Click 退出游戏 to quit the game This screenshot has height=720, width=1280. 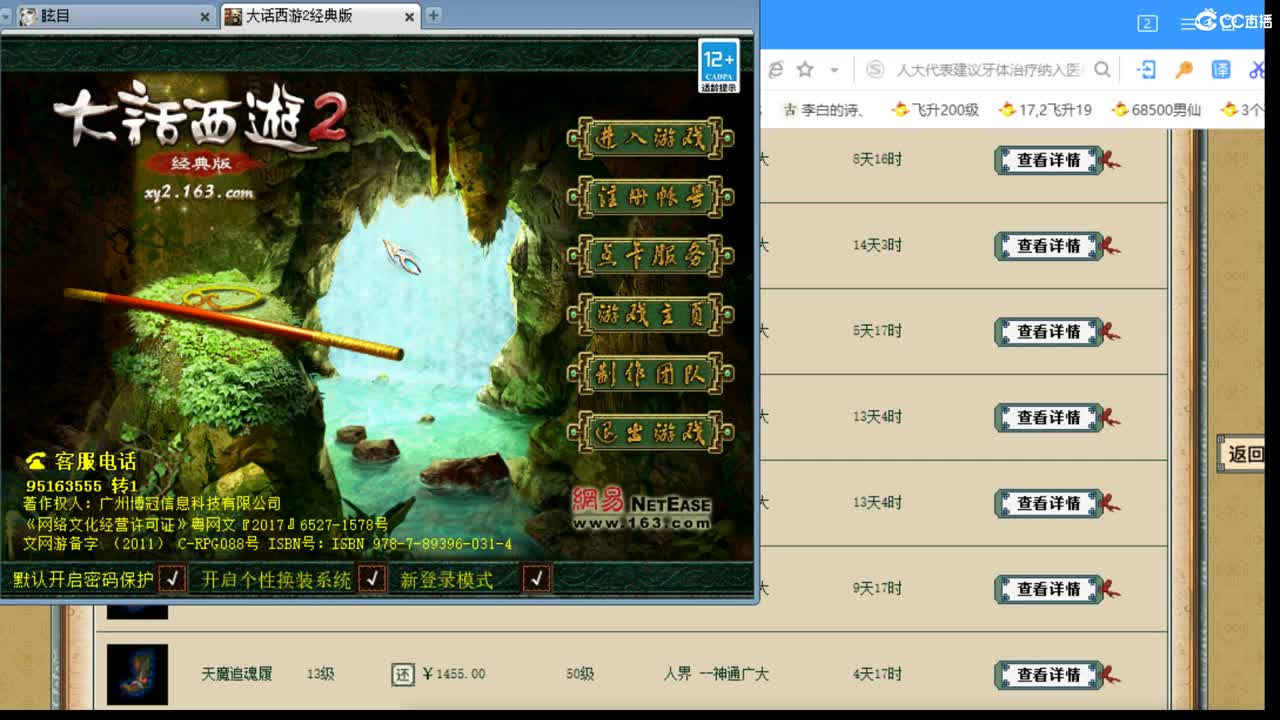(650, 433)
